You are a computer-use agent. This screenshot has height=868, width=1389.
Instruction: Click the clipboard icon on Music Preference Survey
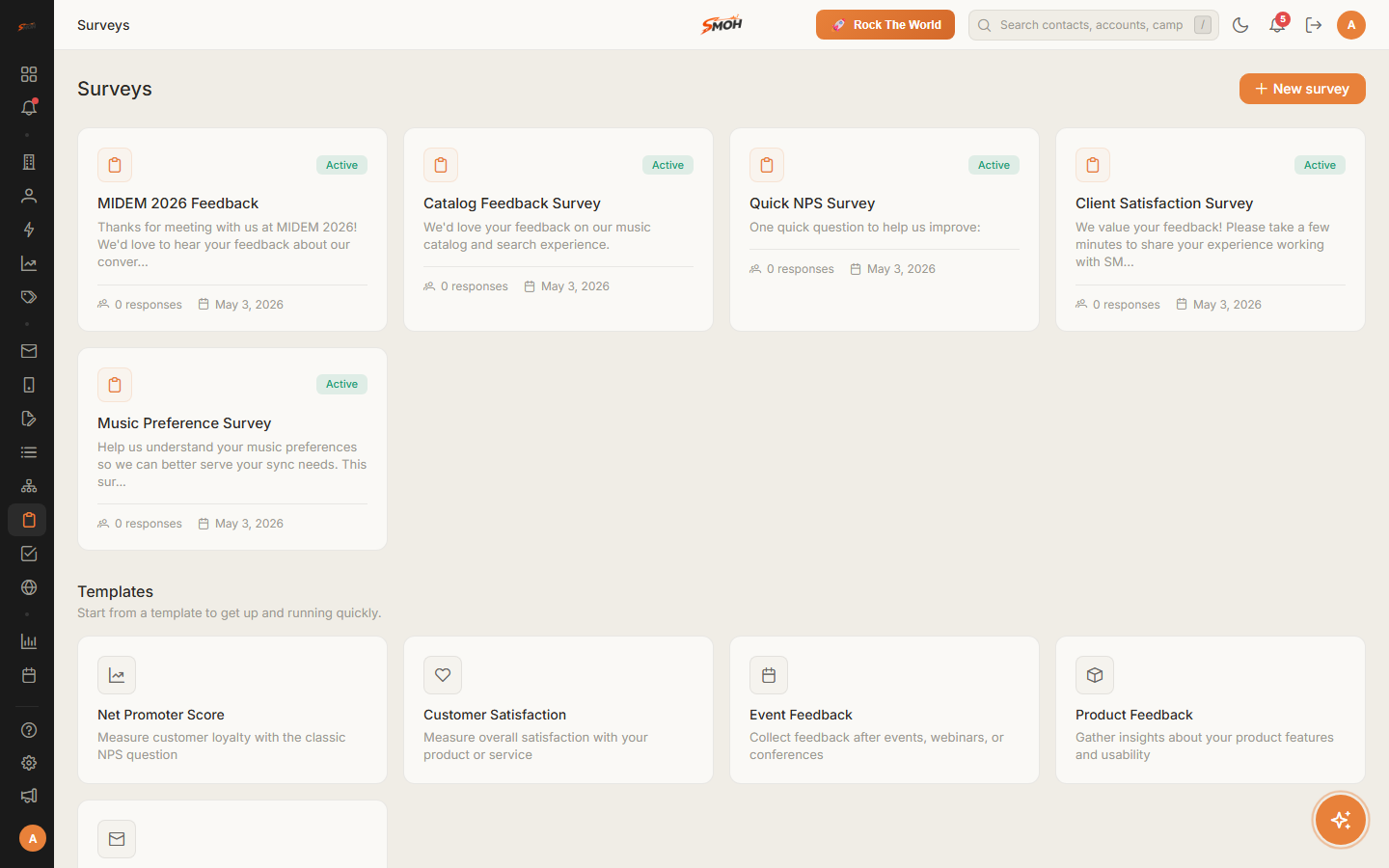[115, 385]
